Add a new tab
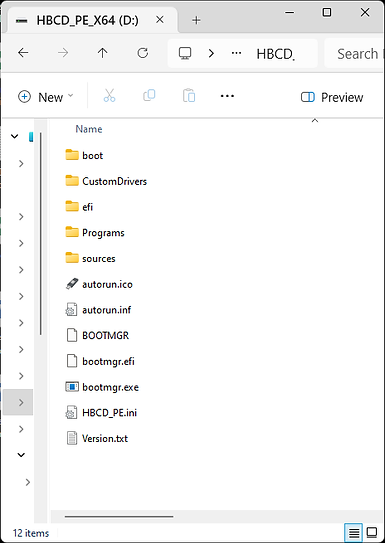Viewport: 385px width, 543px height. click(196, 20)
